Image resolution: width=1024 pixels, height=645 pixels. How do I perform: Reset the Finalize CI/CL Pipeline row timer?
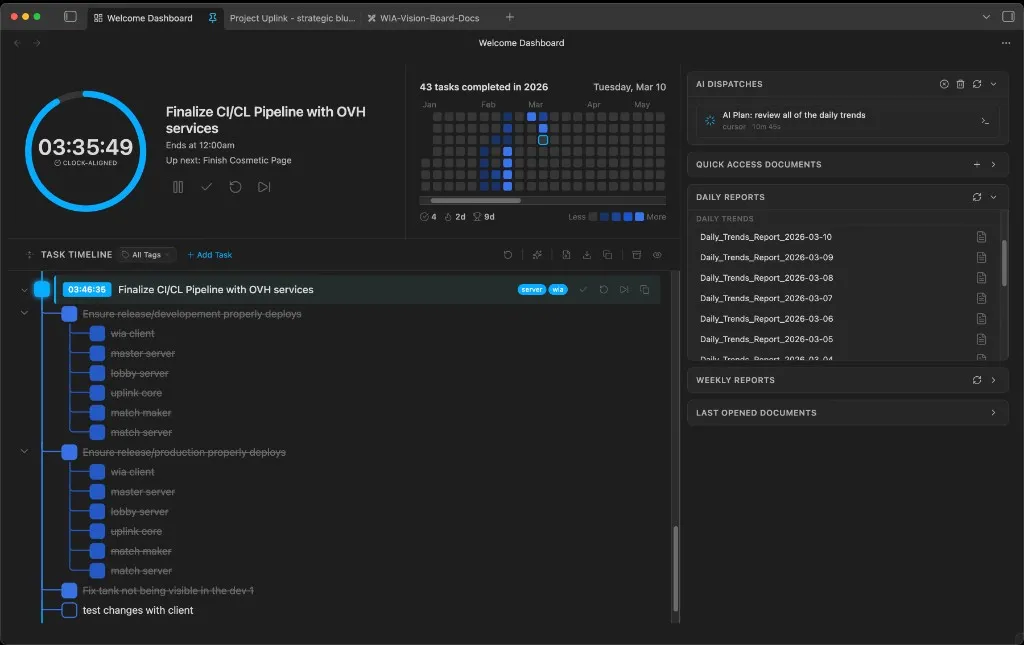(603, 290)
